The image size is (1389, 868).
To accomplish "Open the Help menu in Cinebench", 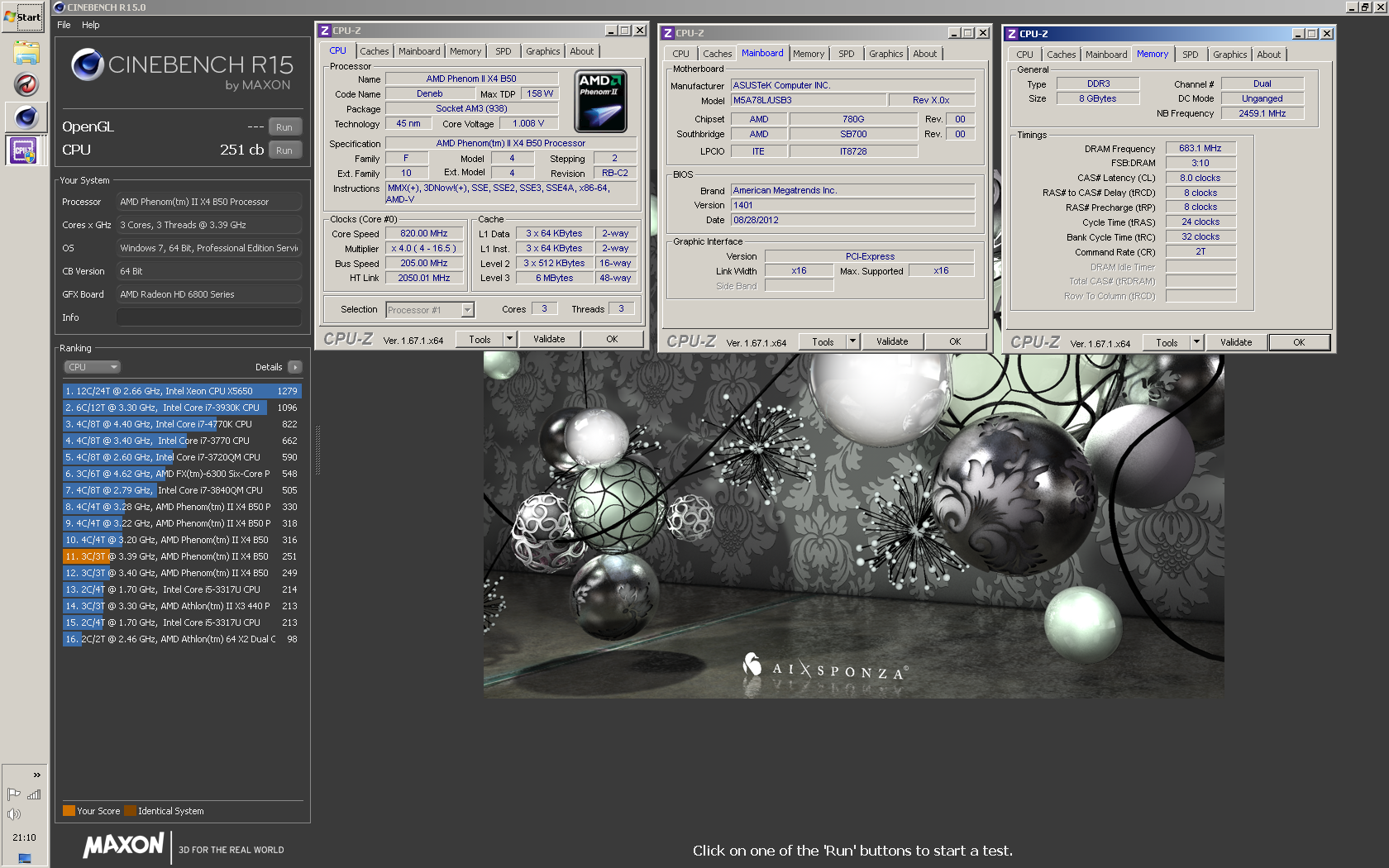I will tap(91, 25).
